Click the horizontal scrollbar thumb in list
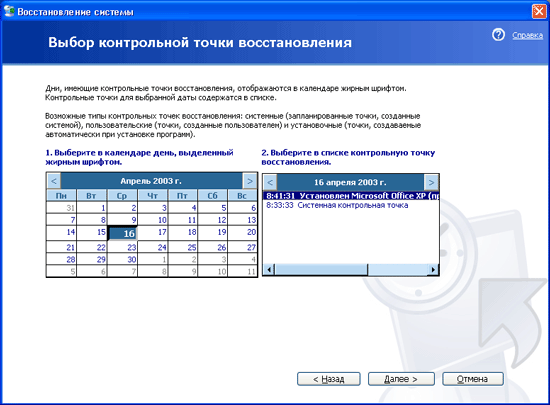This screenshot has width=550, height=405. pyautogui.click(x=322, y=270)
